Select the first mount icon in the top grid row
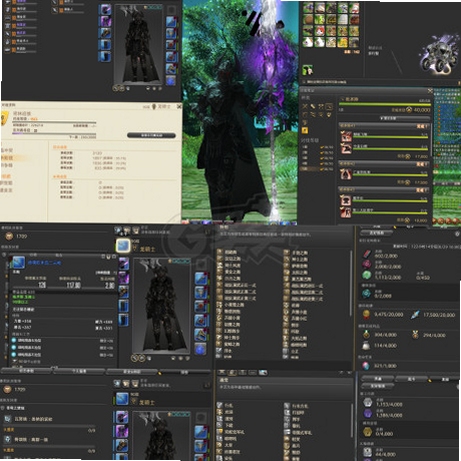 [308, 8]
